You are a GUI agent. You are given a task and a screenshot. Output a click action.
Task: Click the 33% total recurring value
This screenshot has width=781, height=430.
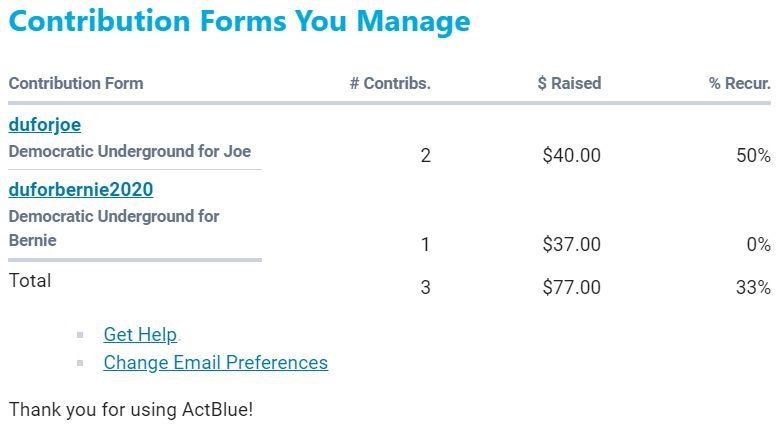[753, 288]
